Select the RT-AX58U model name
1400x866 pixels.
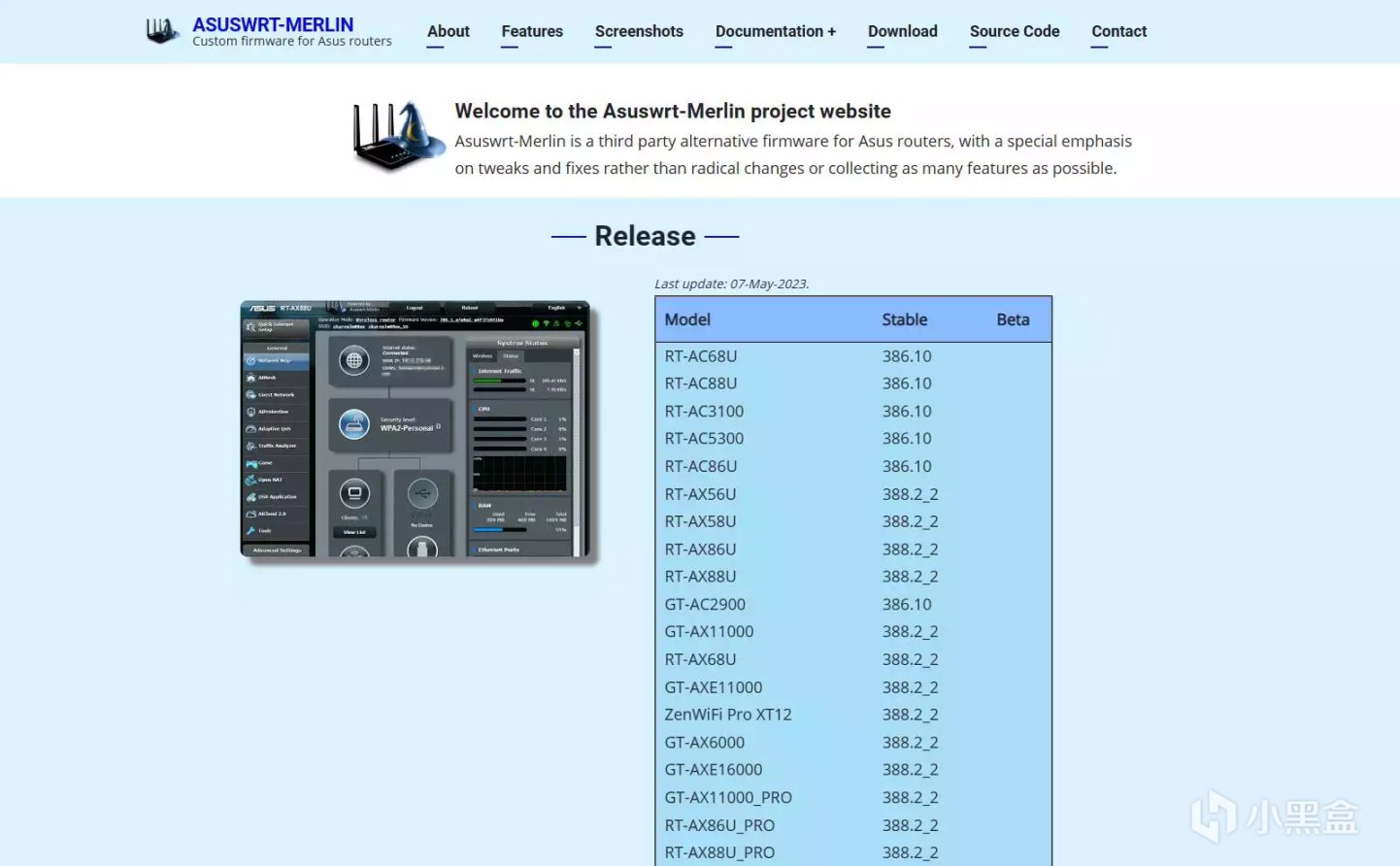click(x=700, y=521)
